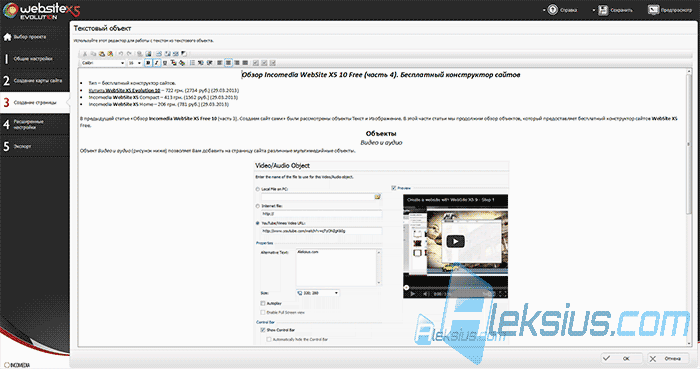Center align the text

click(x=228, y=63)
